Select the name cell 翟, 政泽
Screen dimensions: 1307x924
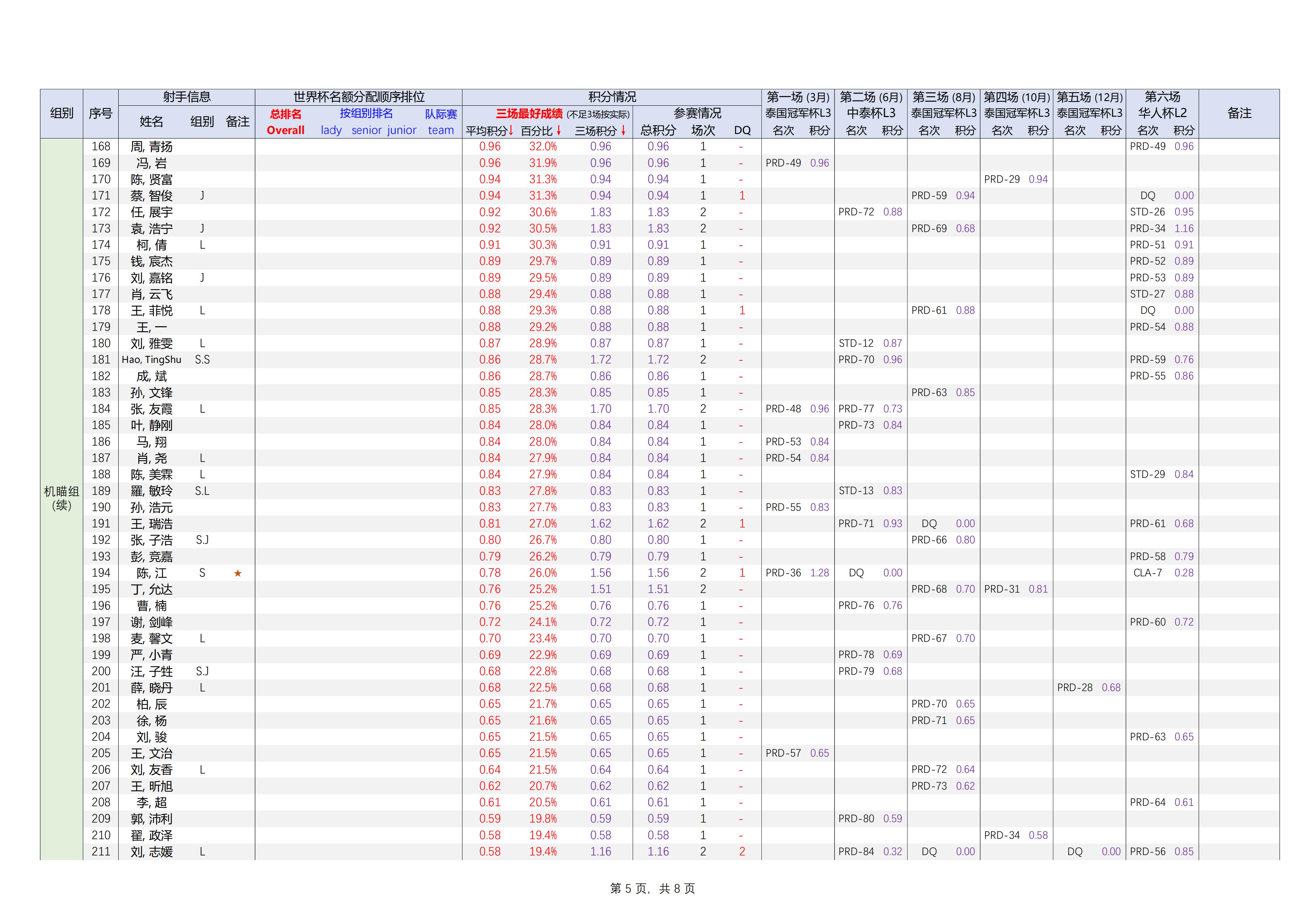point(151,836)
